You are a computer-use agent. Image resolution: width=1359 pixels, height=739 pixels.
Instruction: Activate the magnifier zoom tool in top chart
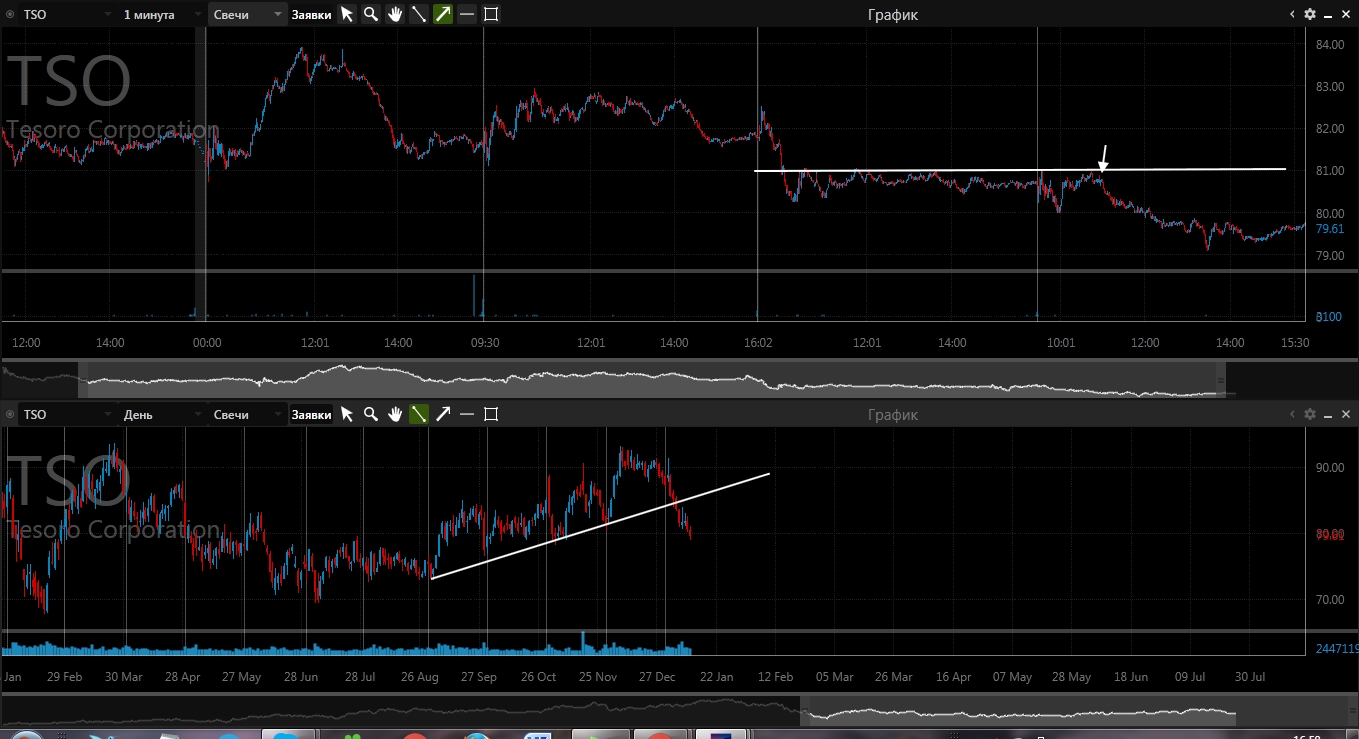[371, 14]
